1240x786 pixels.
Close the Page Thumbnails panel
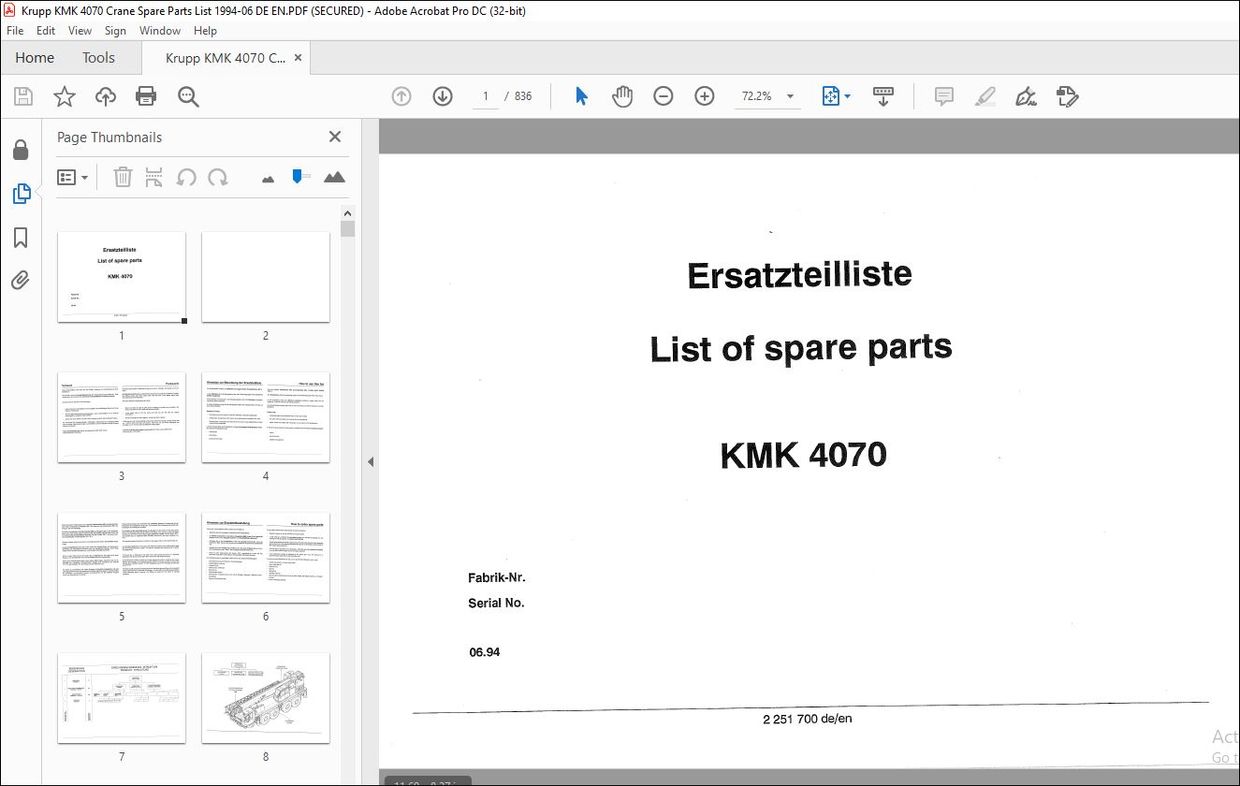[x=334, y=136]
